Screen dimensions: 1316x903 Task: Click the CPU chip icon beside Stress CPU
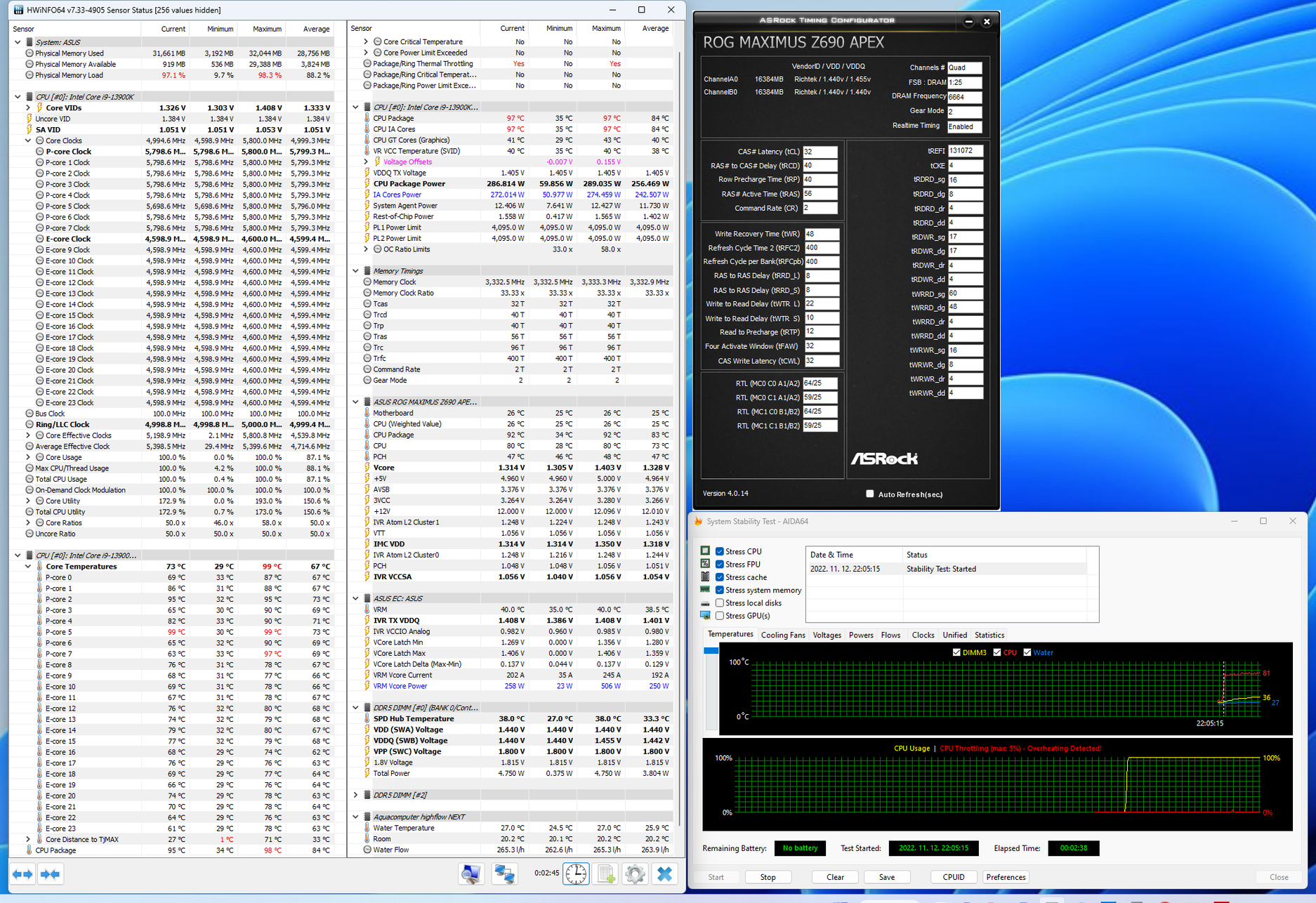click(705, 551)
